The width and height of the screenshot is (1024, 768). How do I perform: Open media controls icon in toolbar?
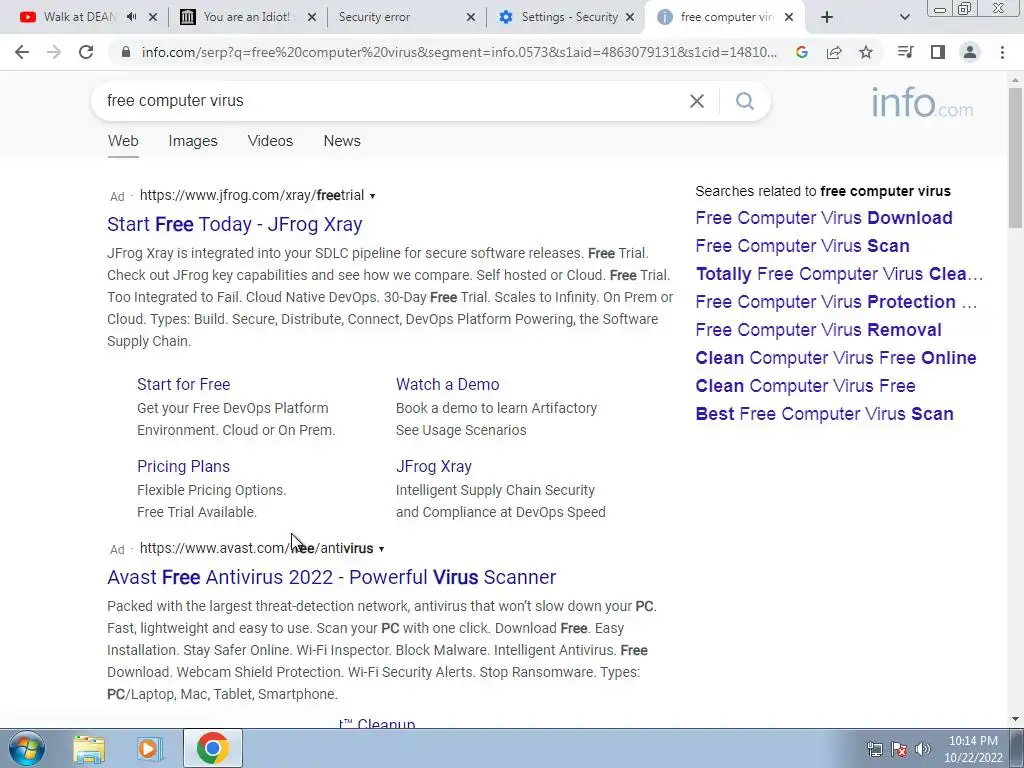(905, 52)
